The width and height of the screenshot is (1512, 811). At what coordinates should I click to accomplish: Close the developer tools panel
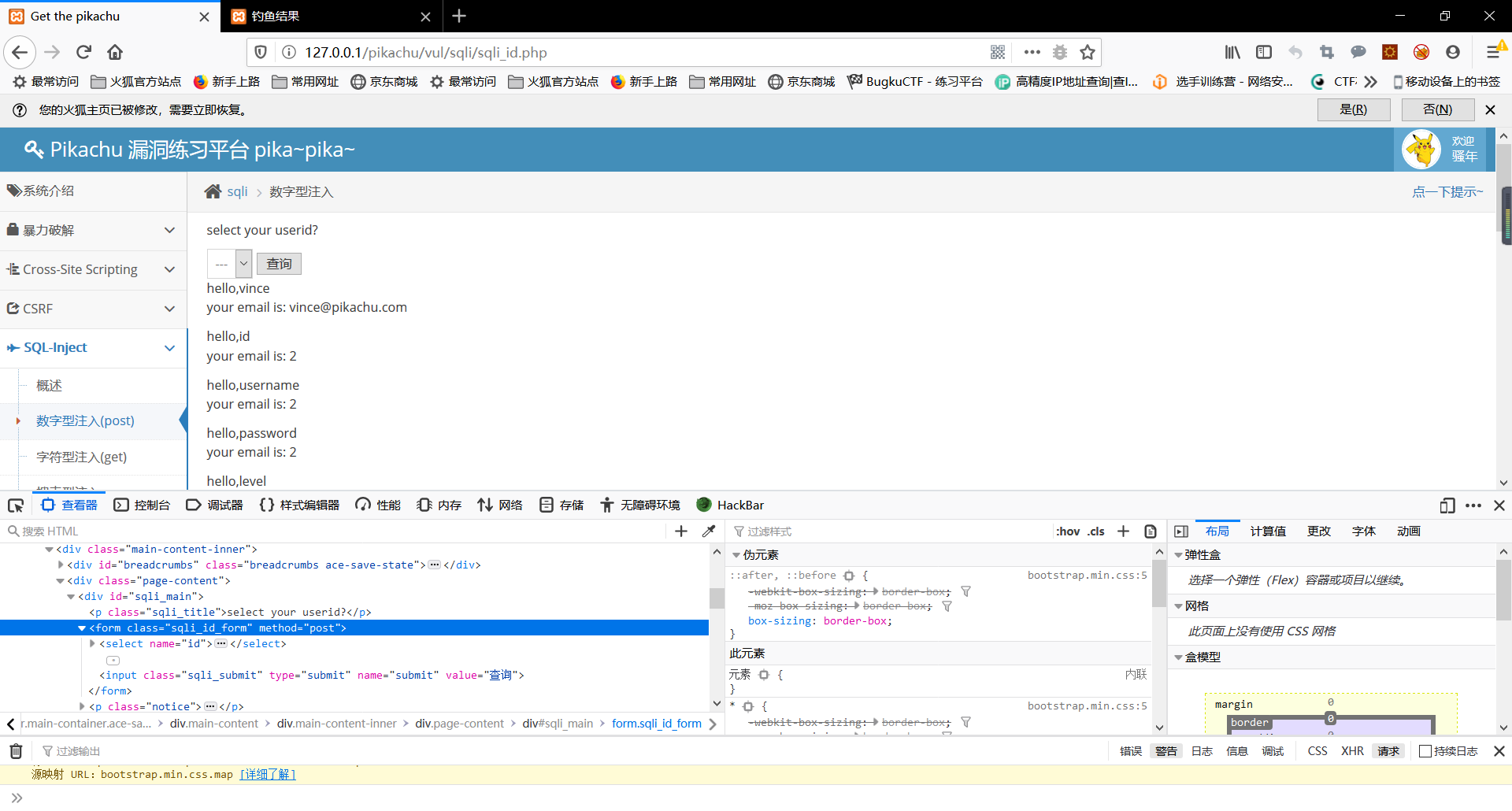1499,505
